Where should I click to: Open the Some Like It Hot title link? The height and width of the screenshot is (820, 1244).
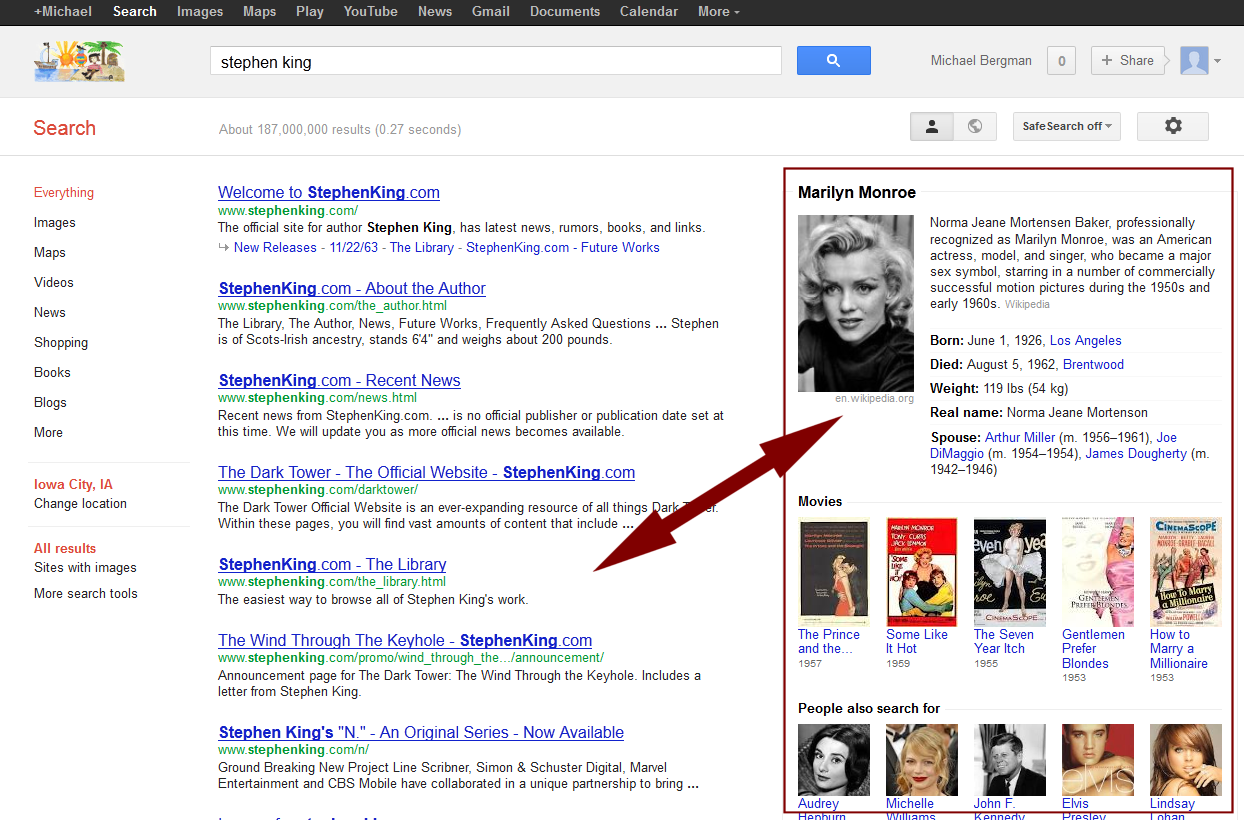917,641
